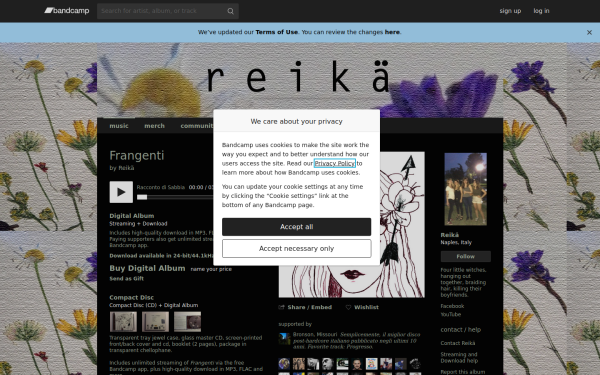
Task: Click 'We care about your privacy' title
Action: 296,121
